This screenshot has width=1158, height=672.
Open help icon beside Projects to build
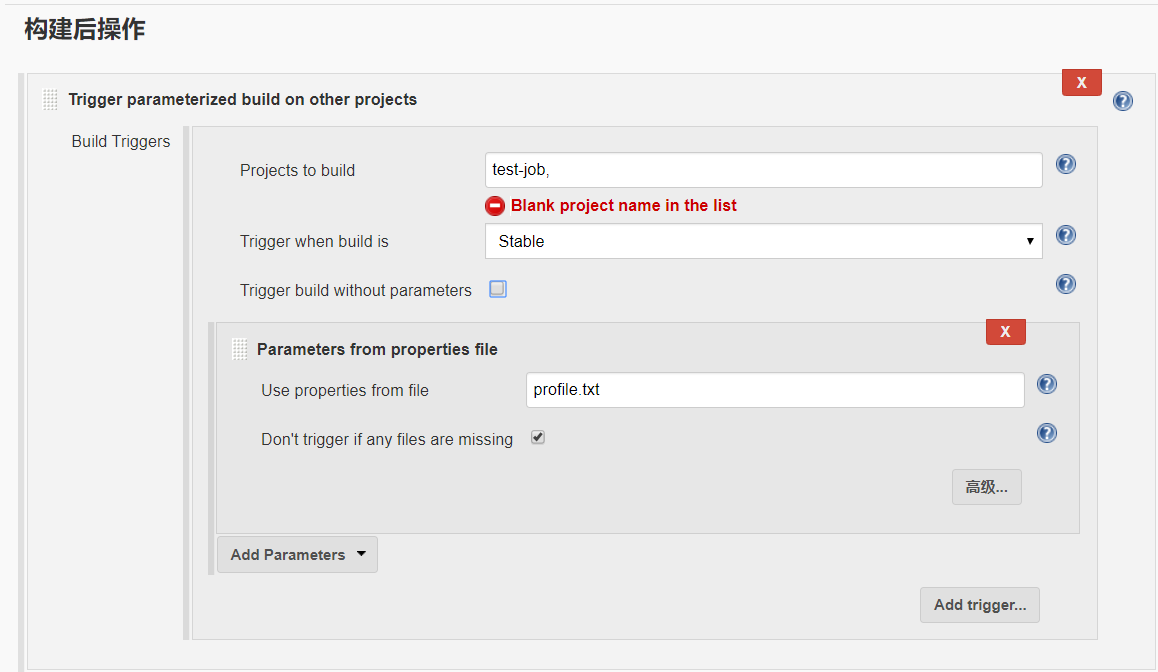(x=1066, y=164)
